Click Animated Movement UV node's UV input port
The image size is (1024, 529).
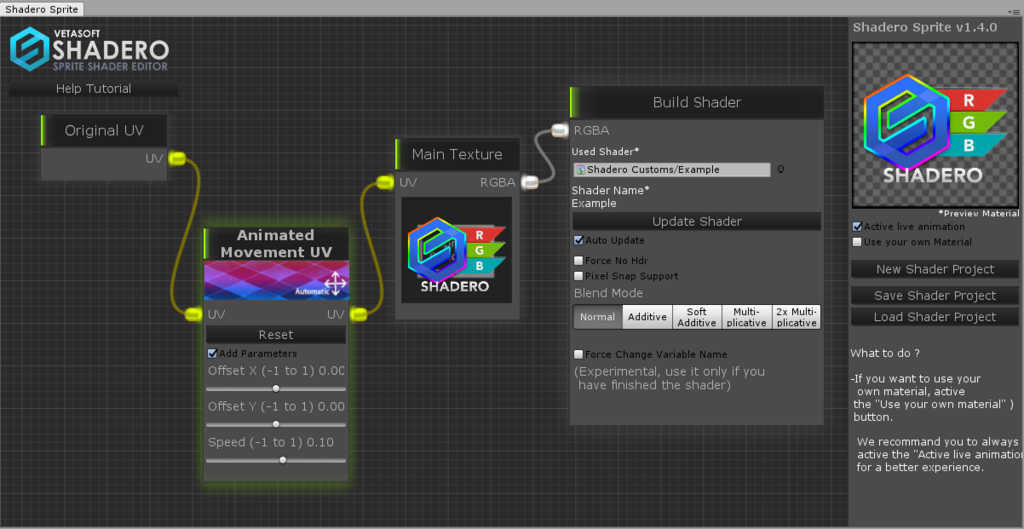(x=194, y=315)
